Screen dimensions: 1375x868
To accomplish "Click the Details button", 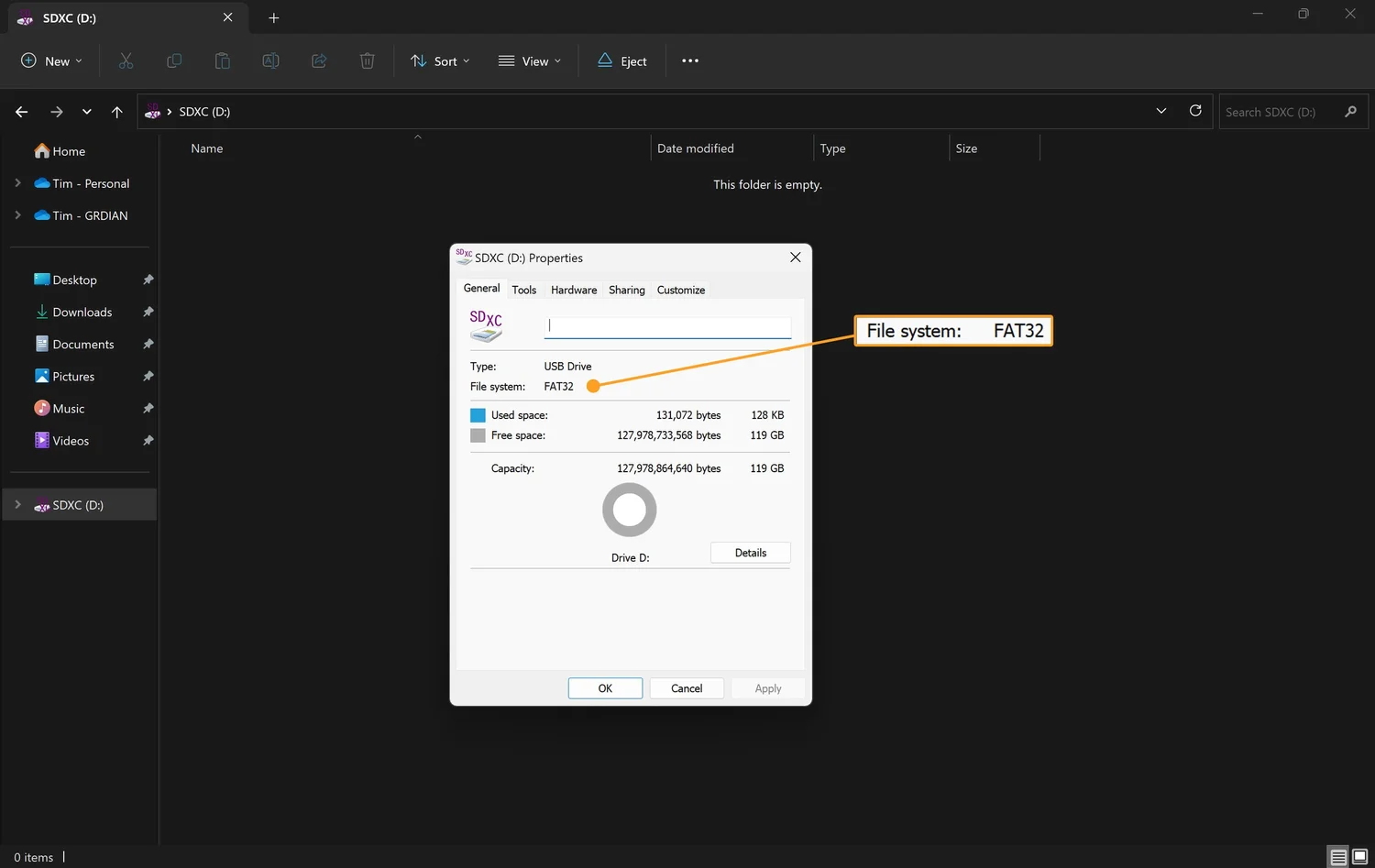I will [x=750, y=552].
